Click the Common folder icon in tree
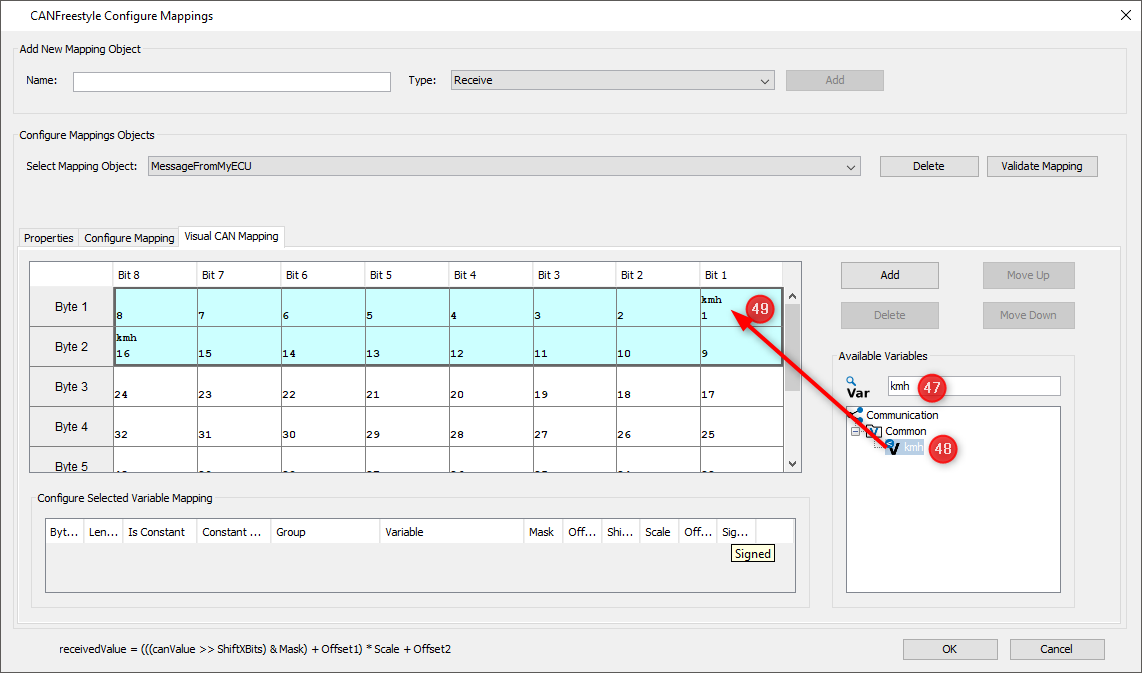 872,431
